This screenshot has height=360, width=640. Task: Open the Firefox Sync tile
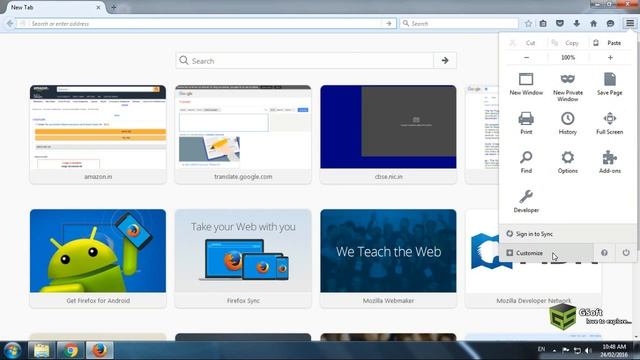click(x=243, y=258)
